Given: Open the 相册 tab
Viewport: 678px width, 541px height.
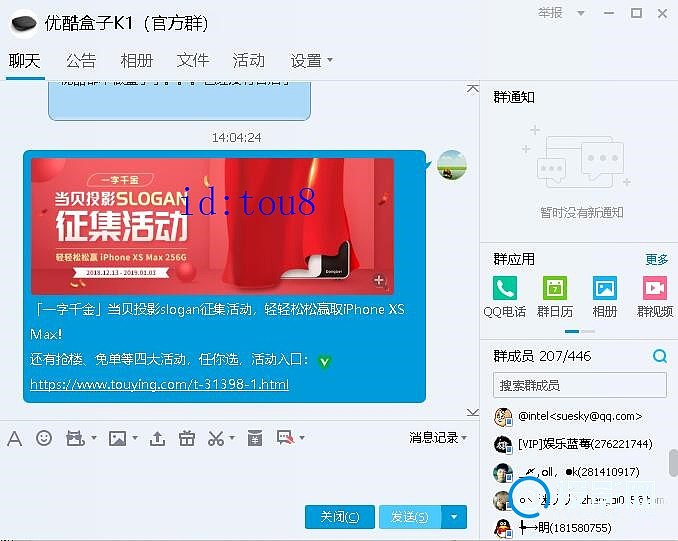Looking at the screenshot, I should pyautogui.click(x=137, y=61).
